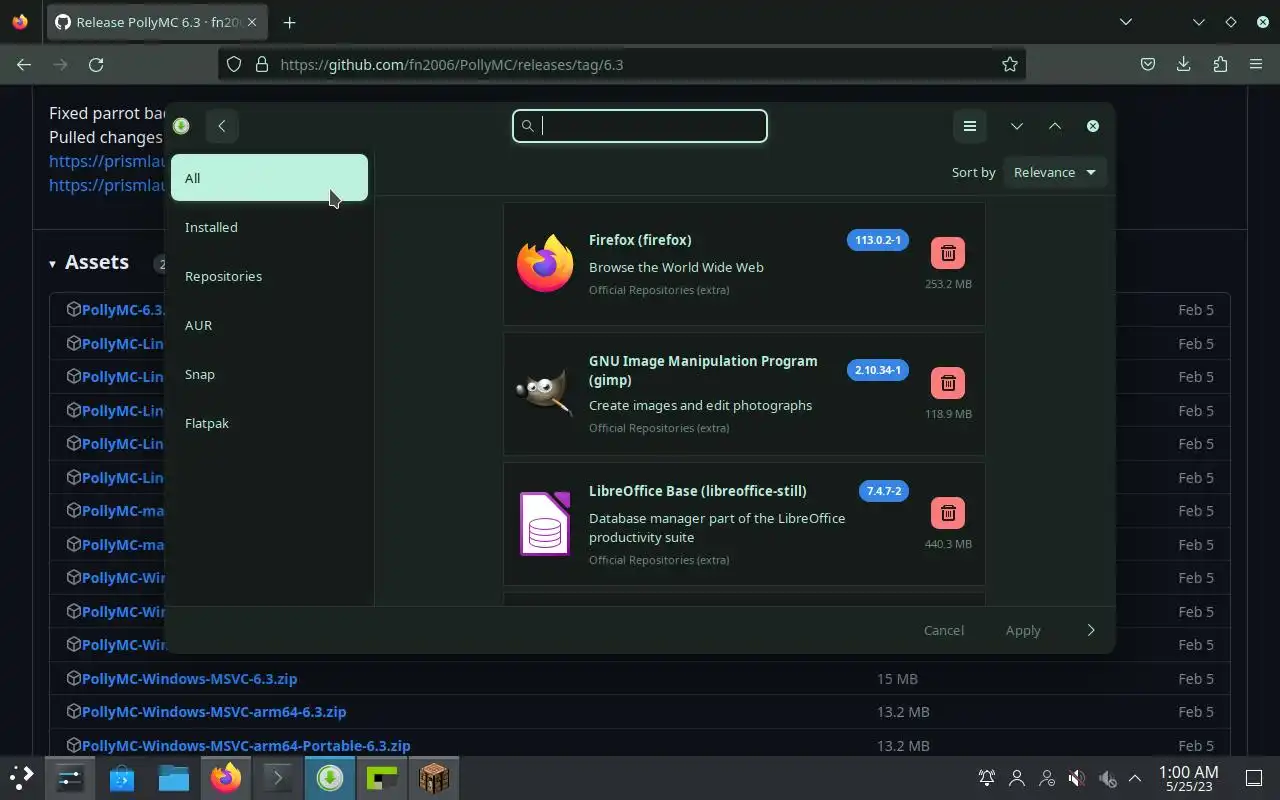Open the Pocket save icon in browser toolbar
This screenshot has height=800, width=1280.
(1148, 64)
